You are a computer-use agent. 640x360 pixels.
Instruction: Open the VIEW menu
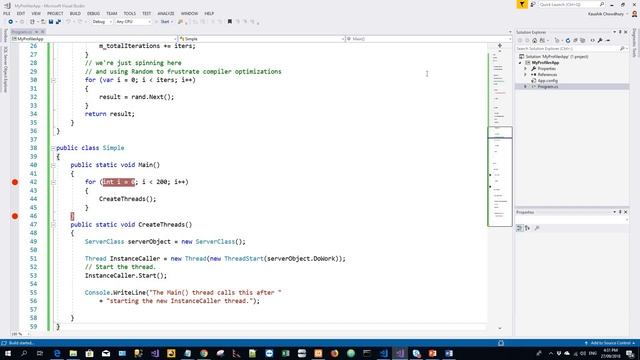pyautogui.click(x=36, y=13)
